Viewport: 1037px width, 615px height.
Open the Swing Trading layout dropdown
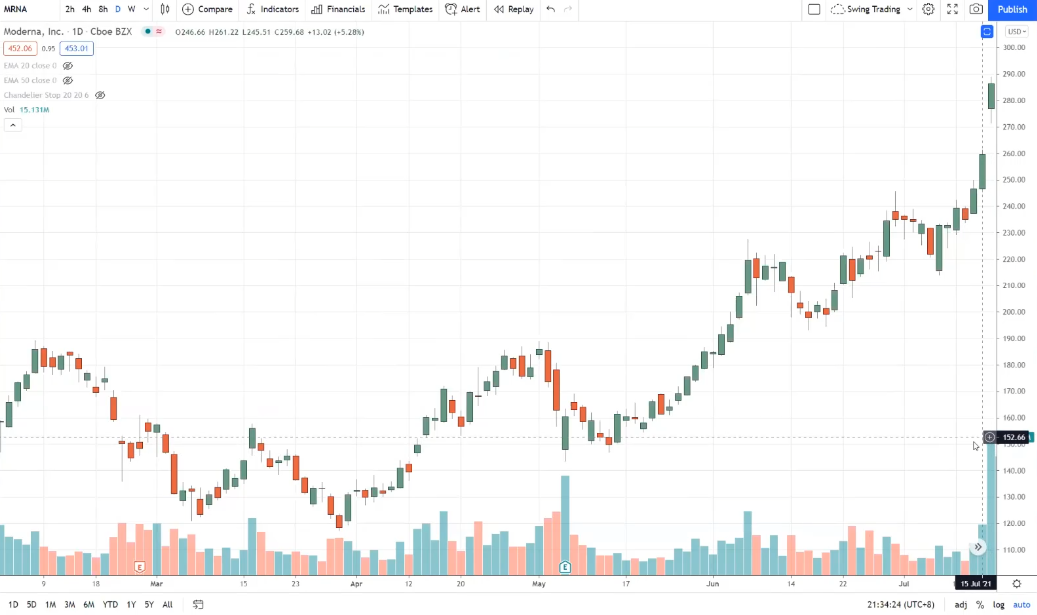pos(872,9)
